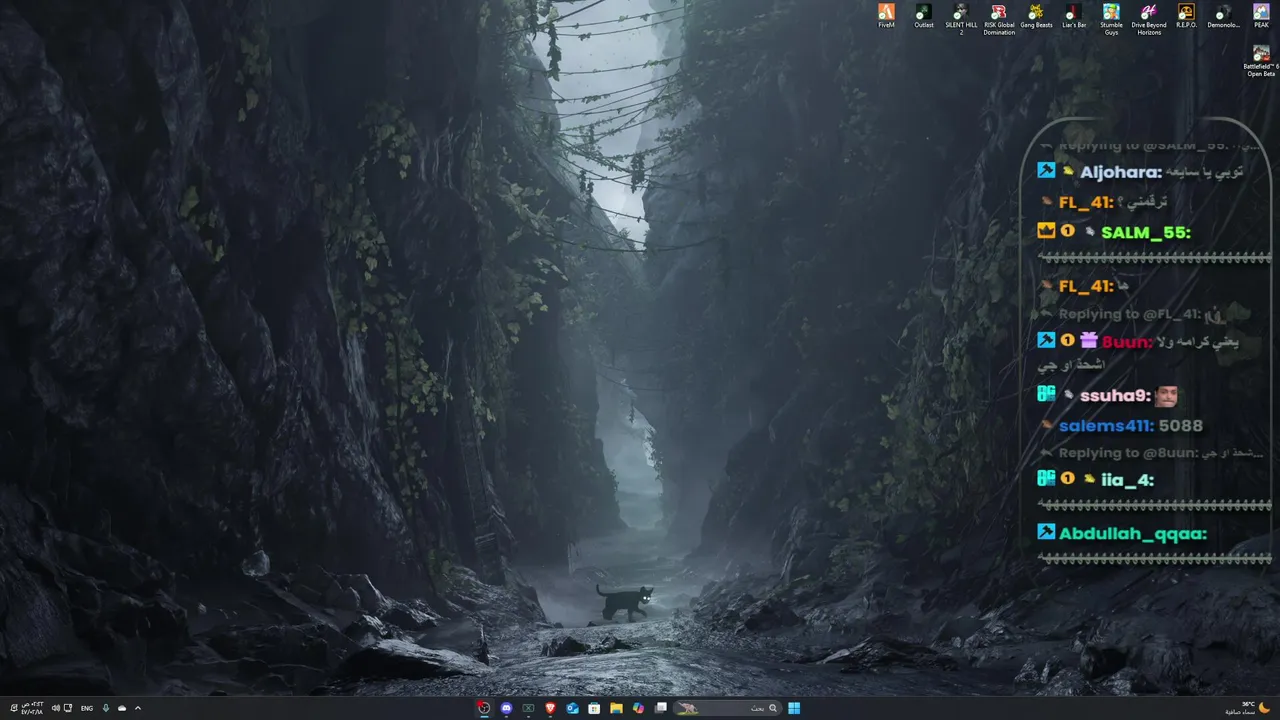
Task: Click the Liar's Bar desktop shortcut
Action: (1074, 16)
